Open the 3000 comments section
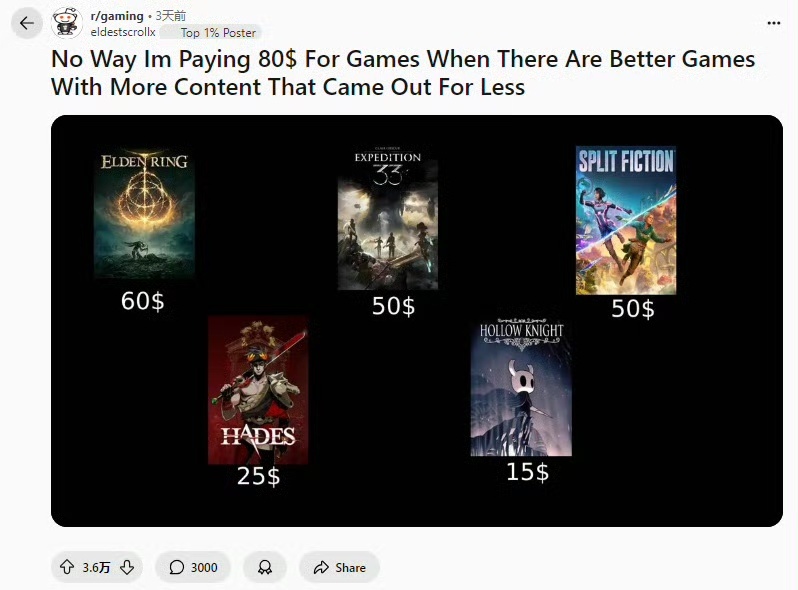 coord(193,567)
